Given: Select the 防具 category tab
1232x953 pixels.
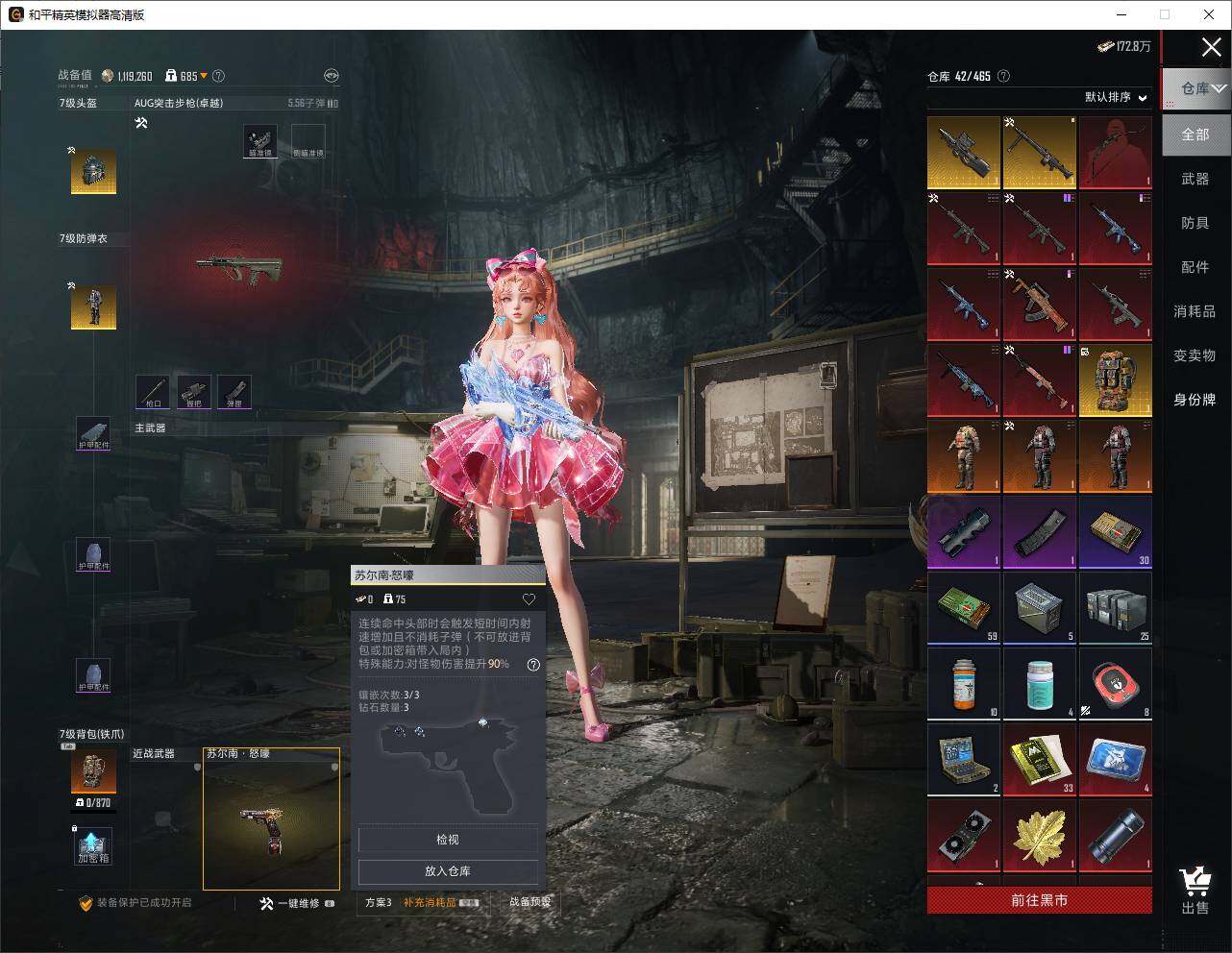Looking at the screenshot, I should [x=1195, y=223].
